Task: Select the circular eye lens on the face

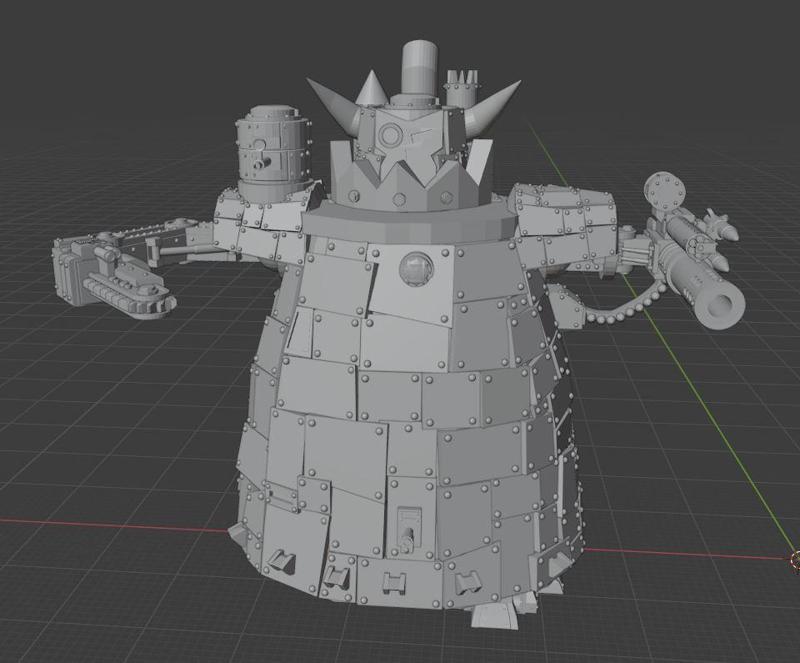Action: (390, 135)
